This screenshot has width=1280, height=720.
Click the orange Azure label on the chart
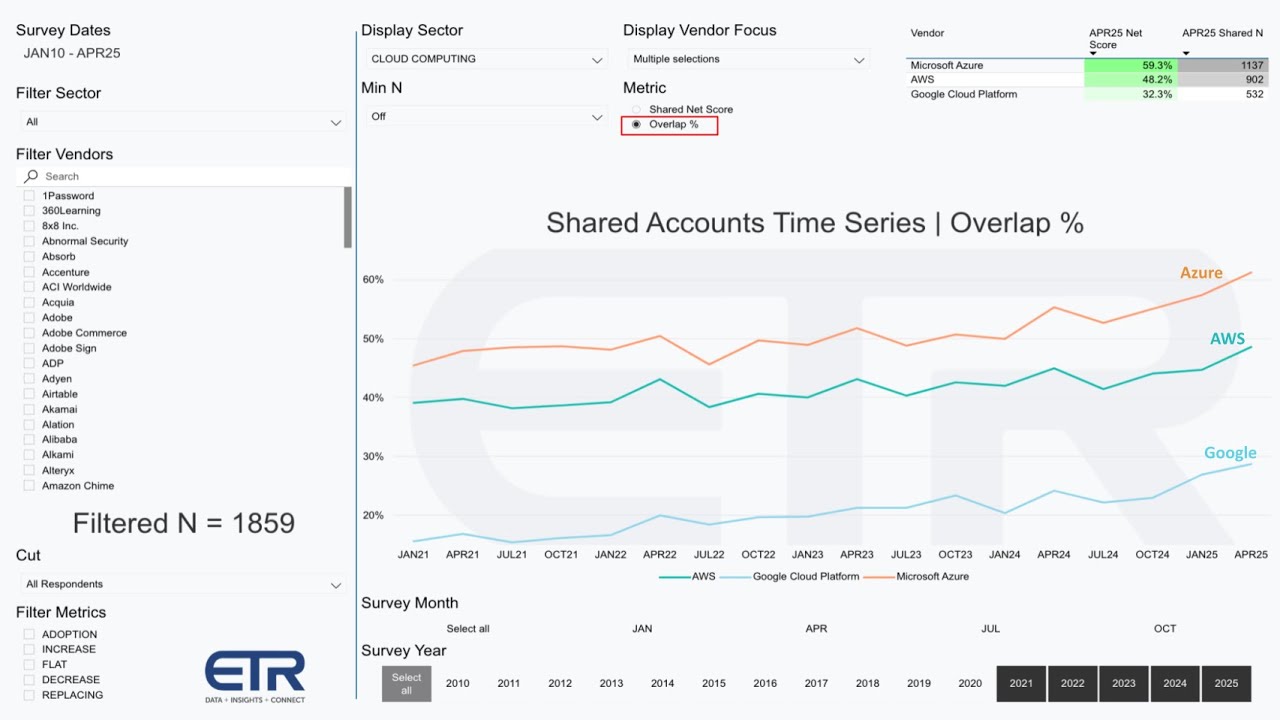pyautogui.click(x=1201, y=273)
